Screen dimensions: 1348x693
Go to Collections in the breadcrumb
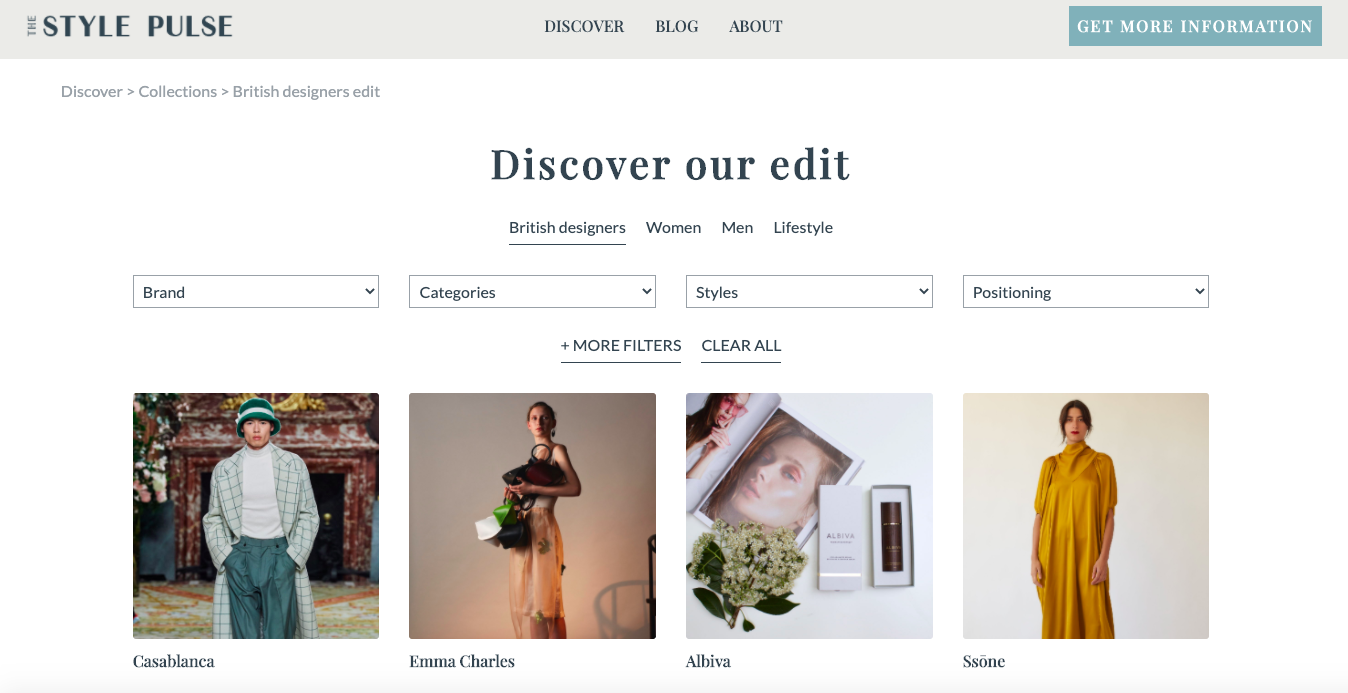178,91
